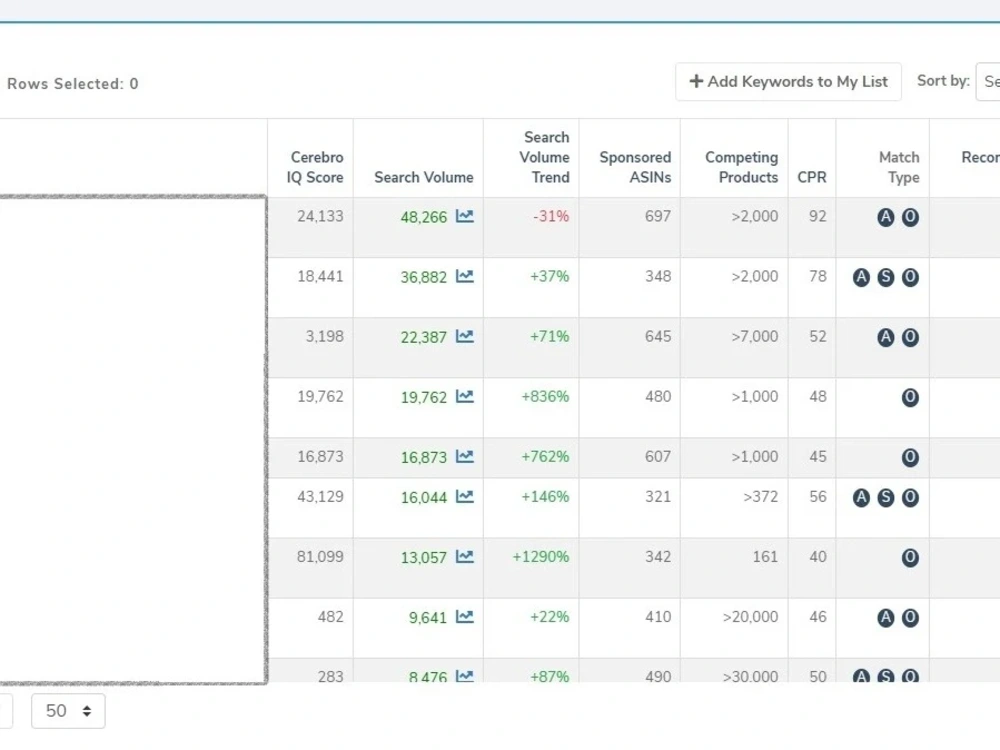Click chart icon next to 9,641 volume
Viewport: 1000px width, 750px height.
click(x=465, y=617)
